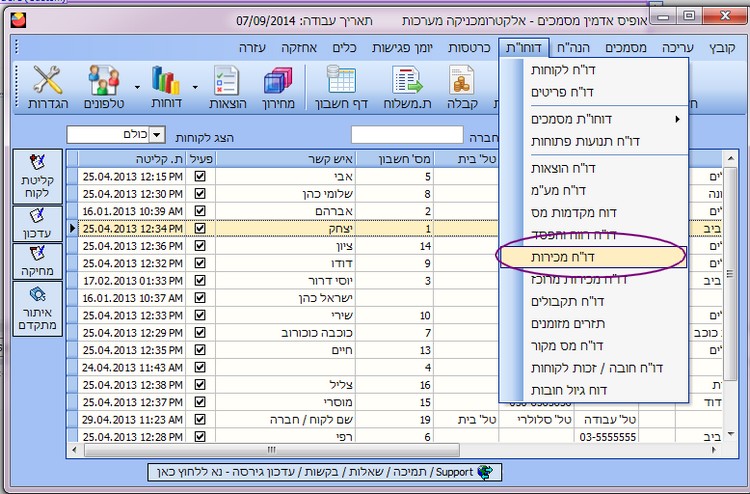Select דו"ח תנועות פתוחות menu entry
Screen dimensions: 750x494
pyautogui.click(x=593, y=142)
